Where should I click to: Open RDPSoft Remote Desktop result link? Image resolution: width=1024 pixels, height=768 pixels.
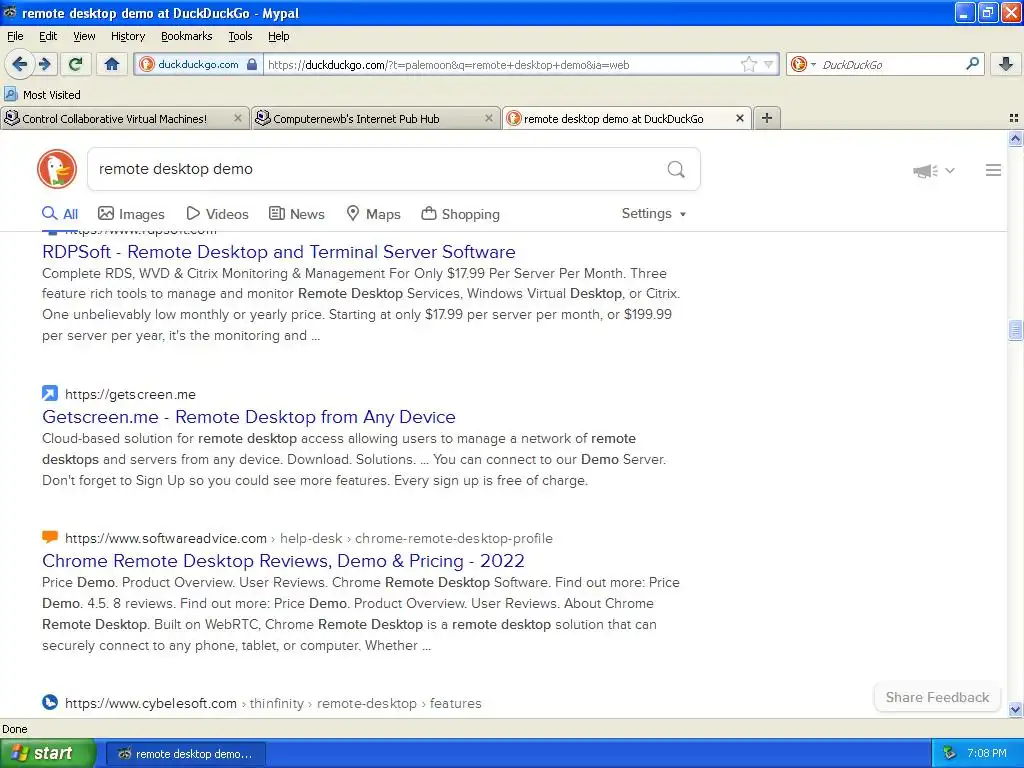click(279, 251)
